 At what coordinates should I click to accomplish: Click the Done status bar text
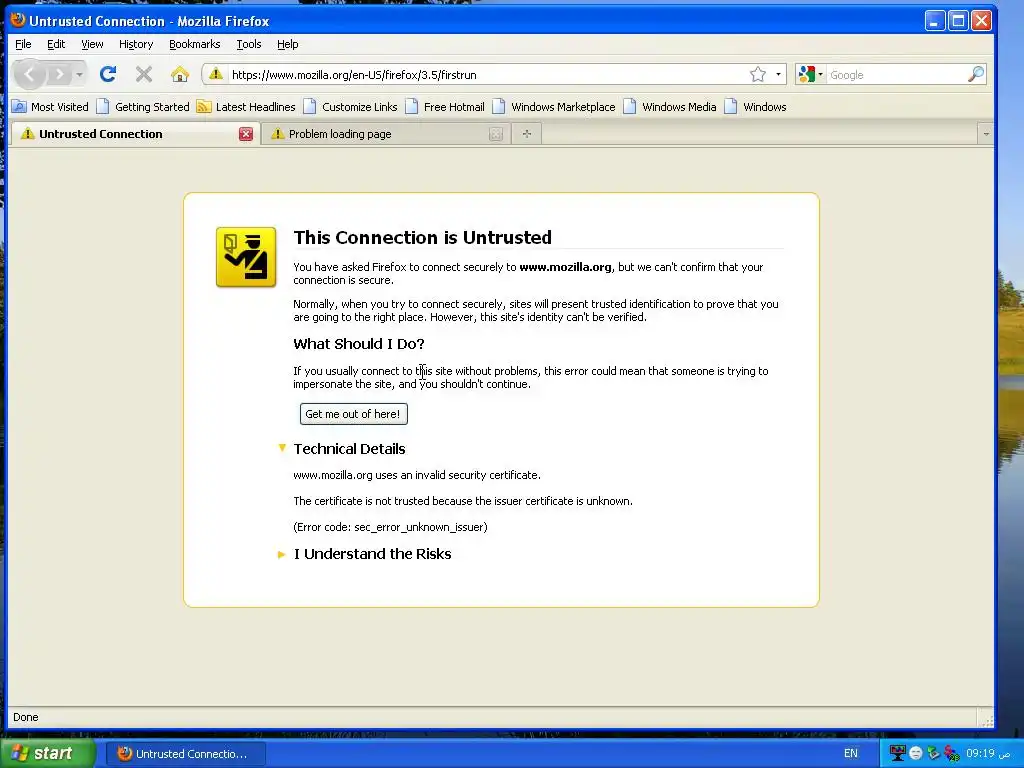(25, 717)
